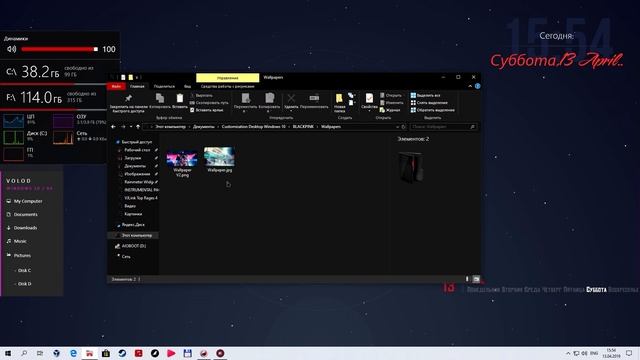The image size is (640, 360).
Task: Click the Copy to (Копировать в) icon
Action: pyautogui.click(x=269, y=98)
